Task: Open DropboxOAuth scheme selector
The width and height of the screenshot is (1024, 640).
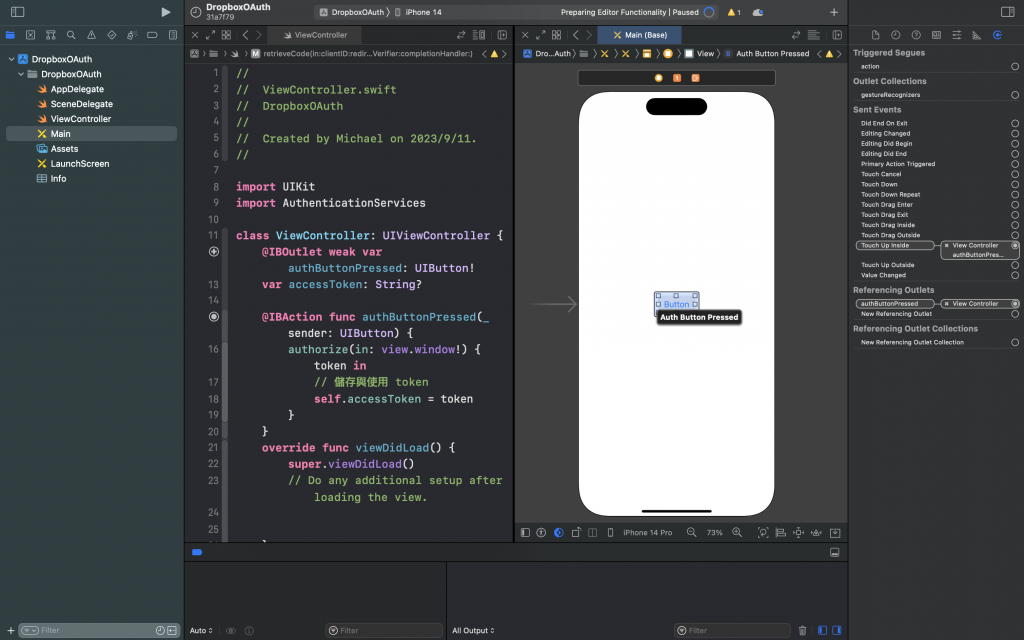Action: 352,12
